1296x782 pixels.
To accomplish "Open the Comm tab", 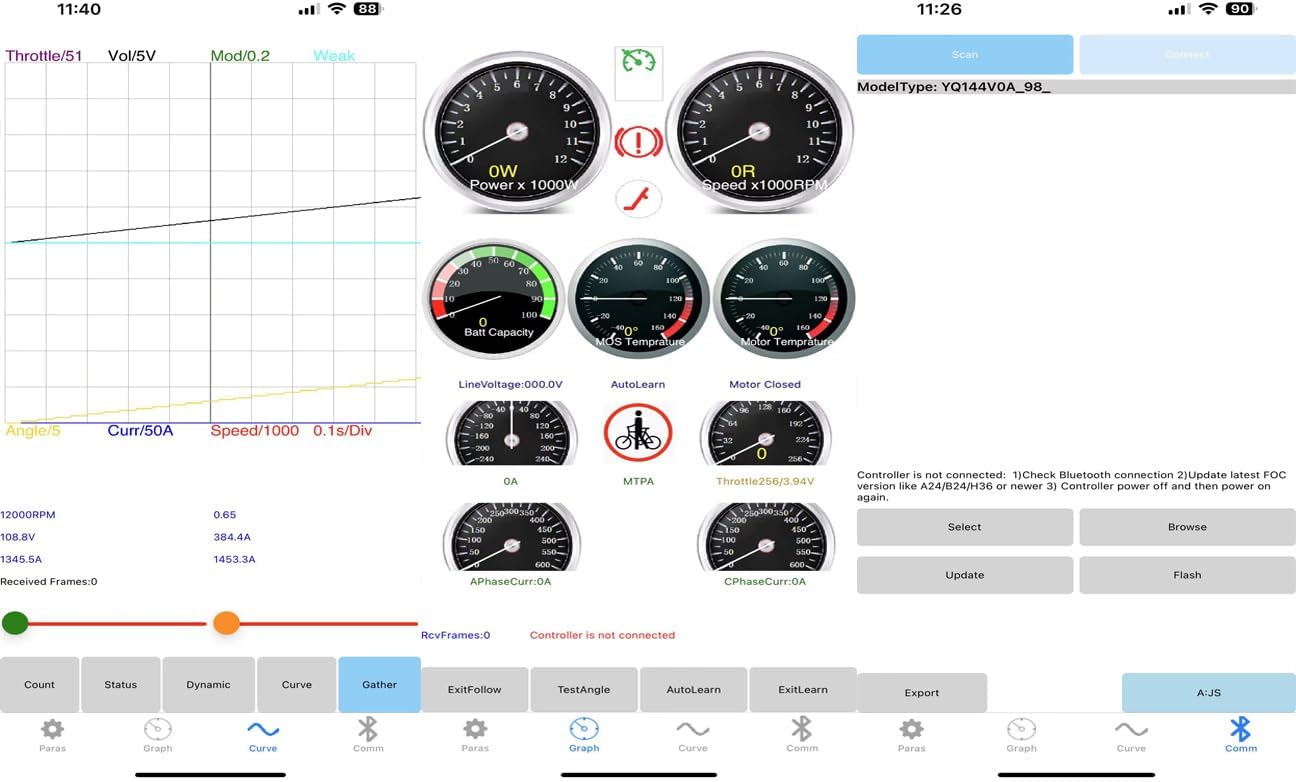I will coord(1241,735).
